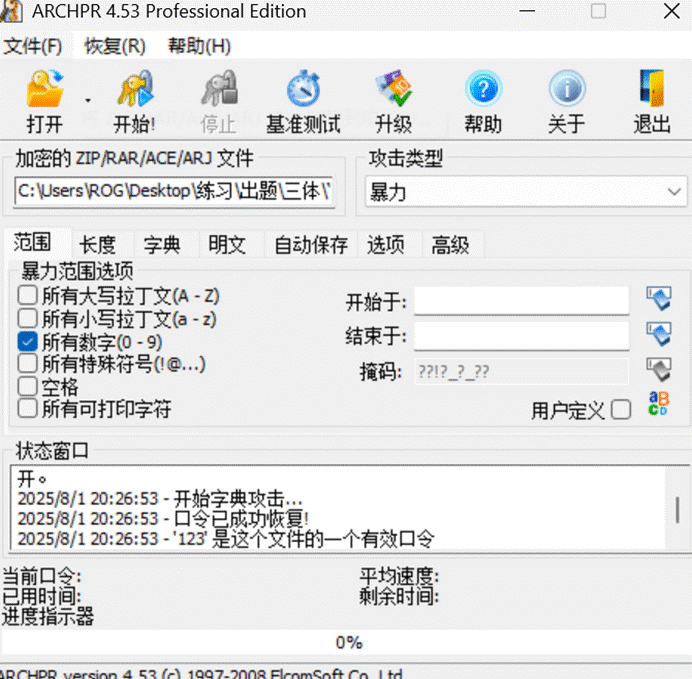Minimize the ARCHPR window
Image resolution: width=692 pixels, height=679 pixels.
click(x=527, y=11)
